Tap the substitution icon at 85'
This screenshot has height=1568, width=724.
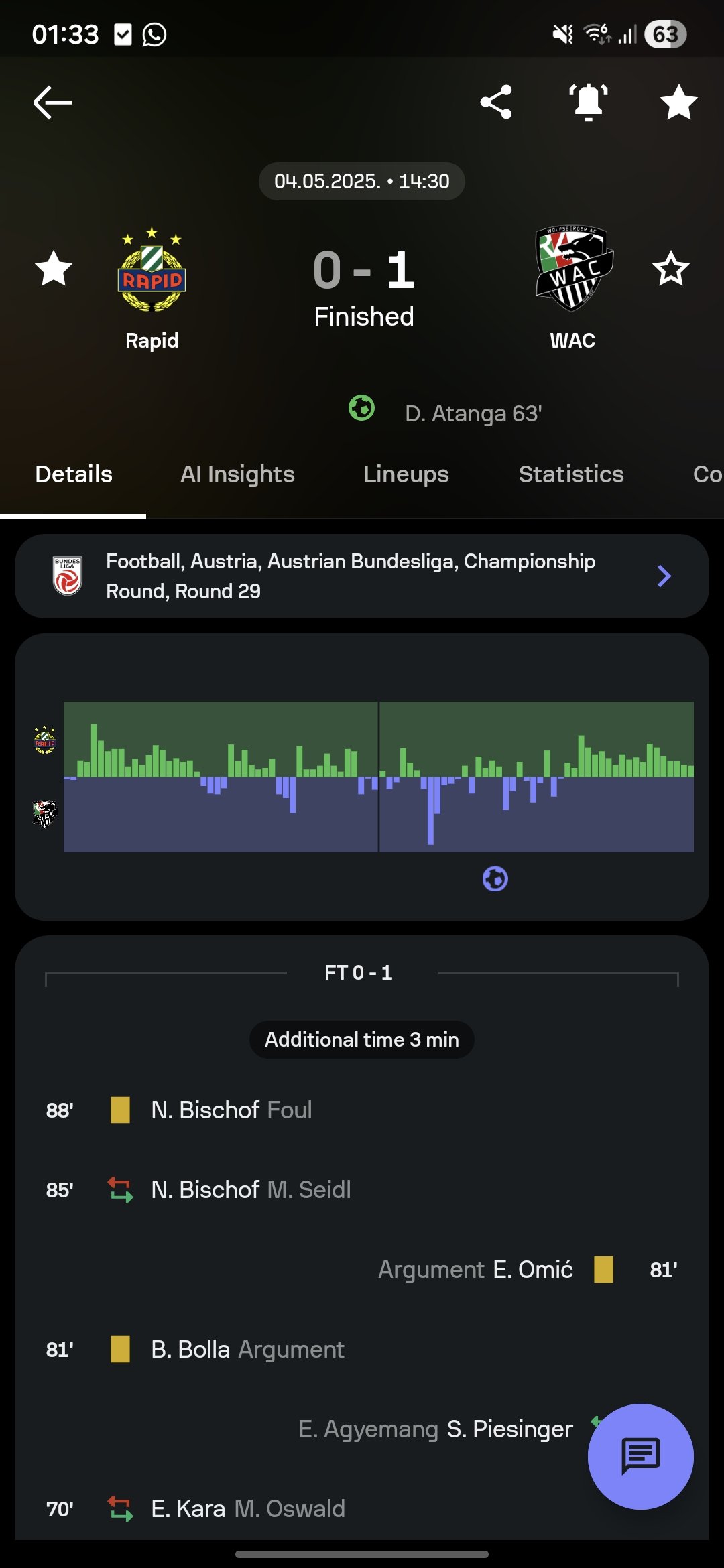[120, 1189]
